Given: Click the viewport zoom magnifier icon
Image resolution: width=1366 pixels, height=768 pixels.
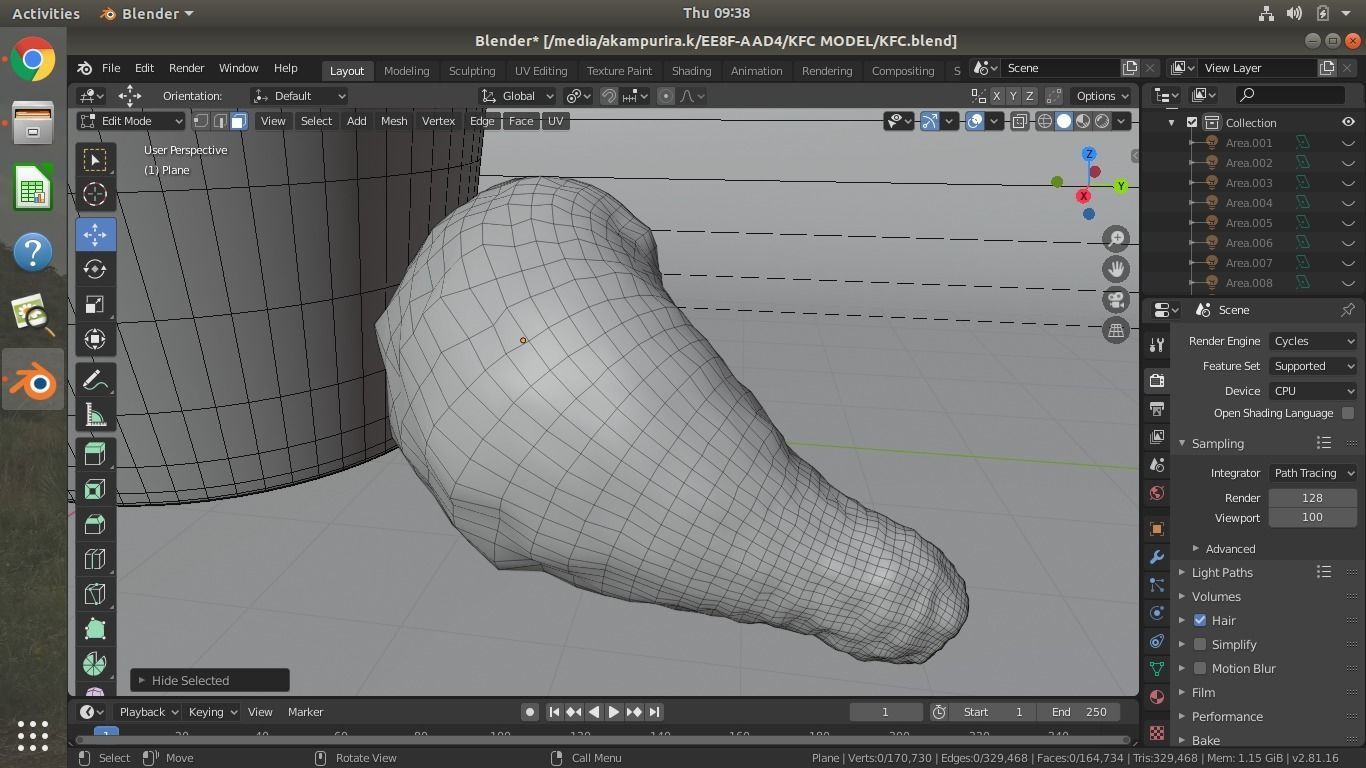Looking at the screenshot, I should click(x=1116, y=239).
